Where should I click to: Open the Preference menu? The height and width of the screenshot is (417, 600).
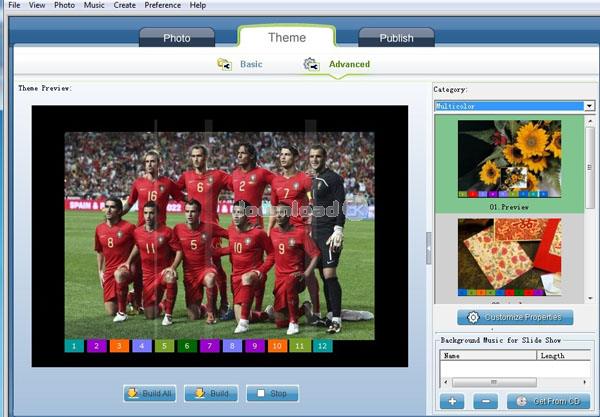point(162,5)
